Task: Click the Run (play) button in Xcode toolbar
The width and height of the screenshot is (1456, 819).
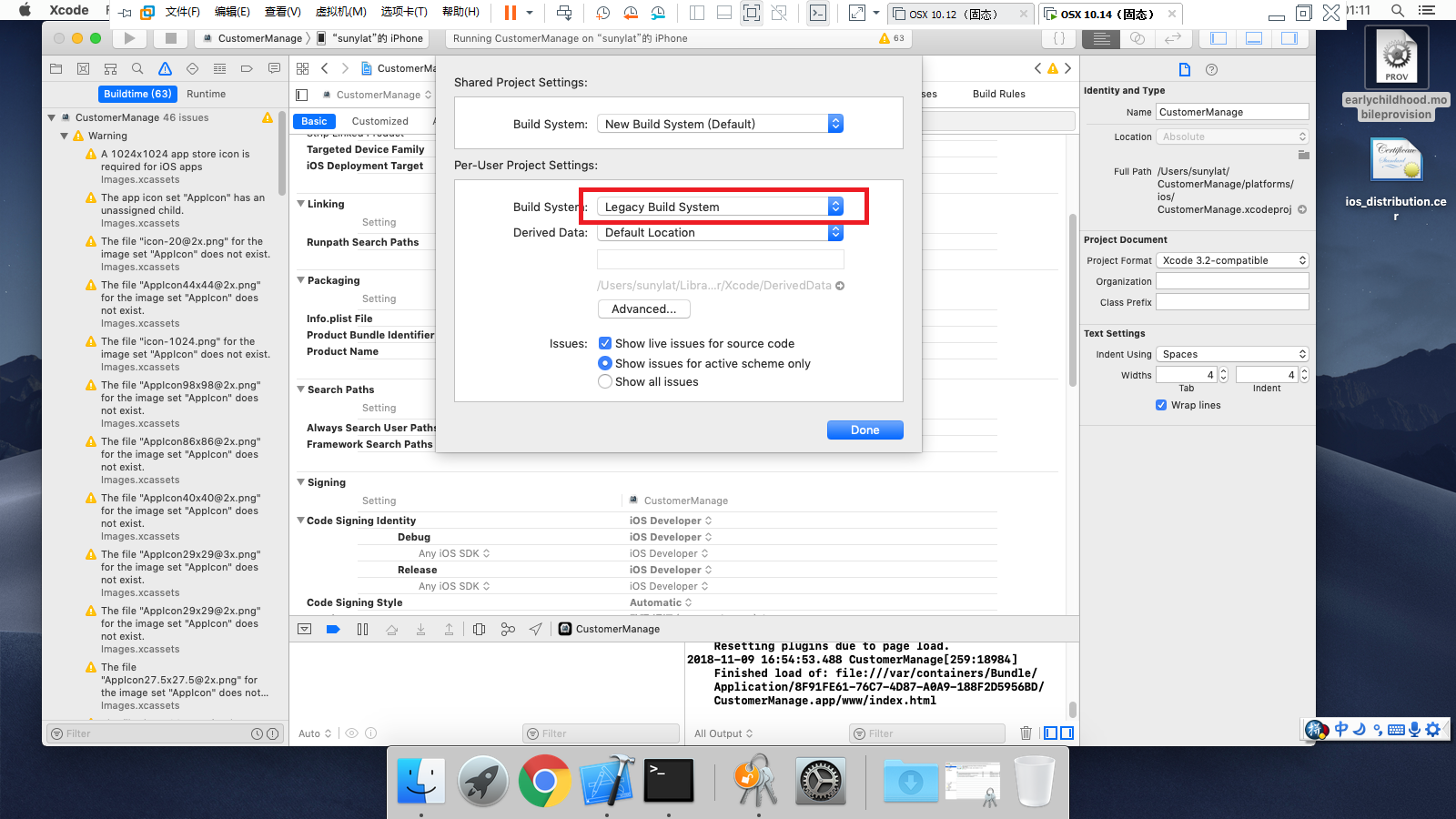Action: (129, 38)
